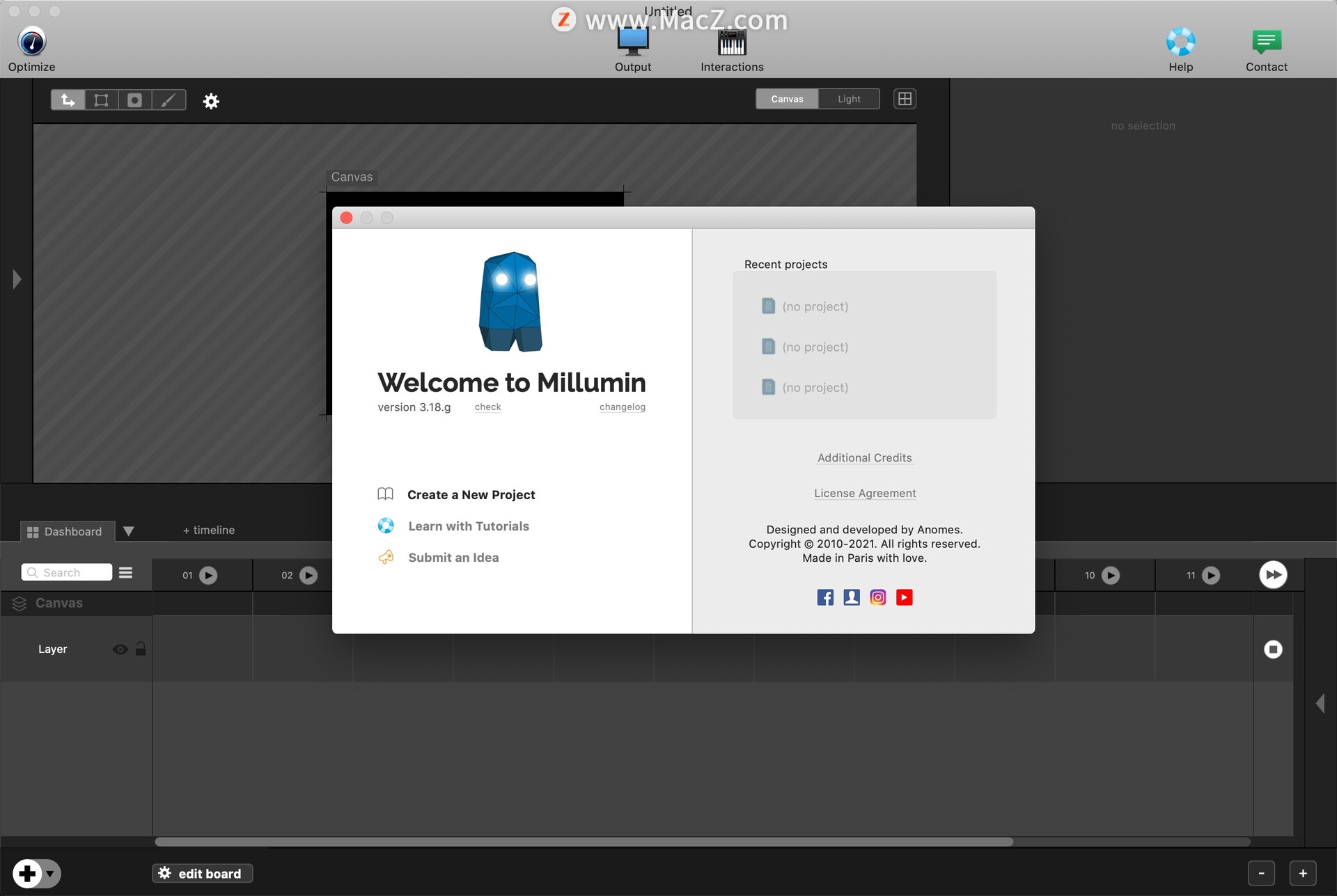Open License Agreement link
1337x896 pixels.
[865, 494]
